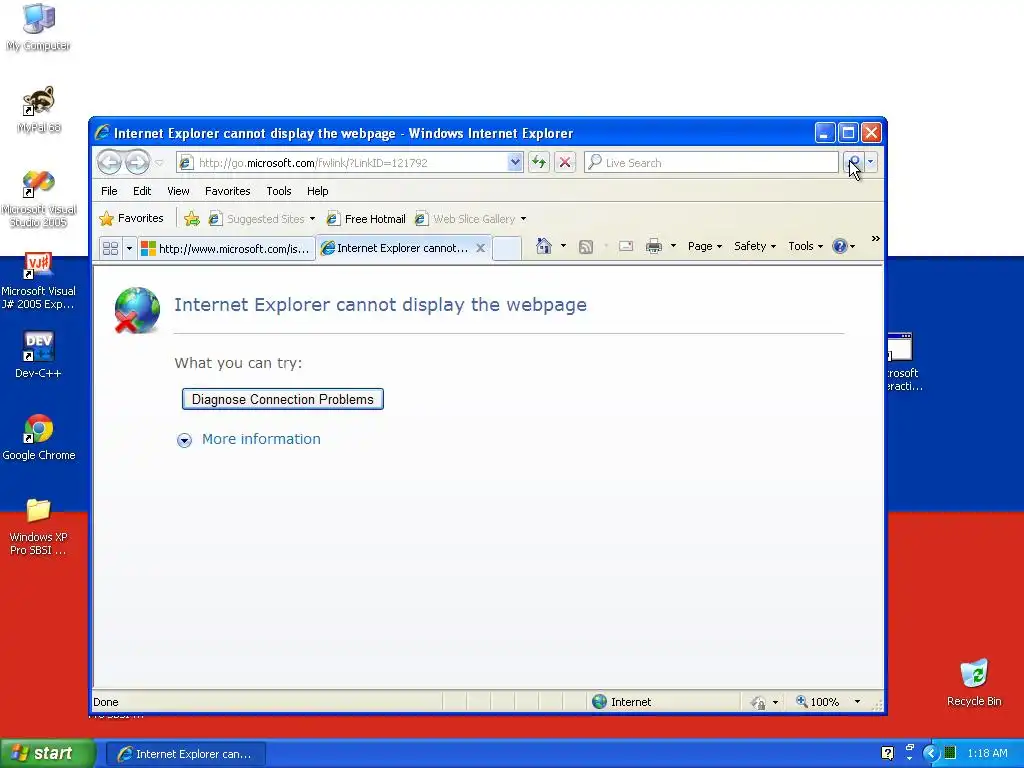Open the Protected Mode status icon
The width and height of the screenshot is (1024, 768).
click(758, 702)
